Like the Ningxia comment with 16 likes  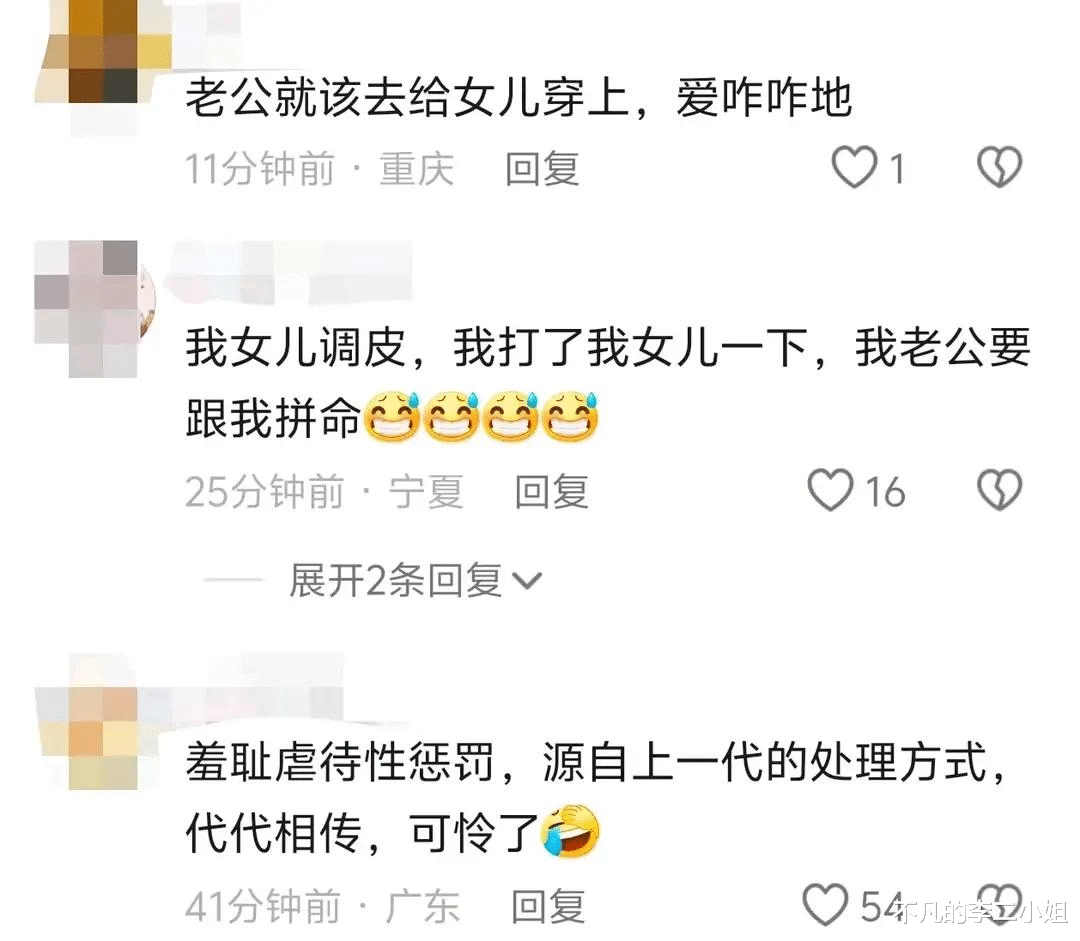click(830, 490)
